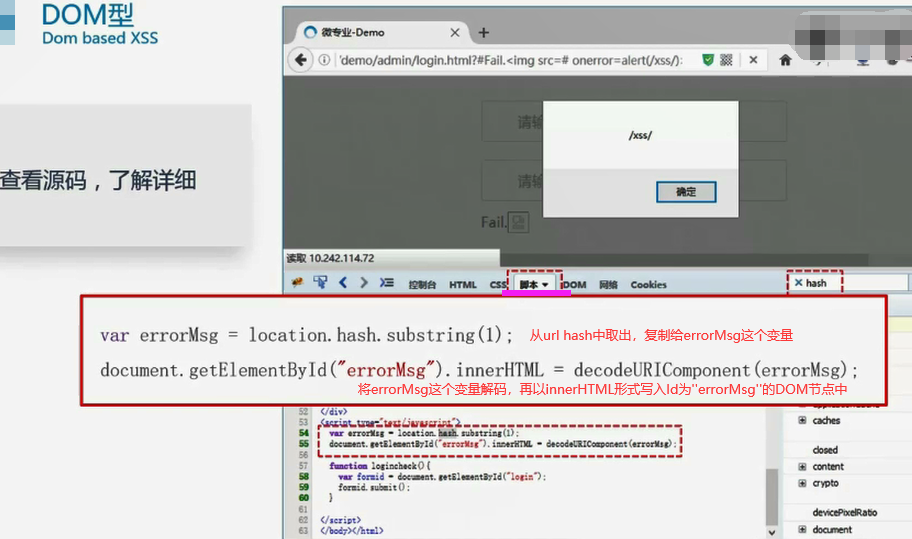
Task: Click the Fail. text on page
Action: pos(493,222)
